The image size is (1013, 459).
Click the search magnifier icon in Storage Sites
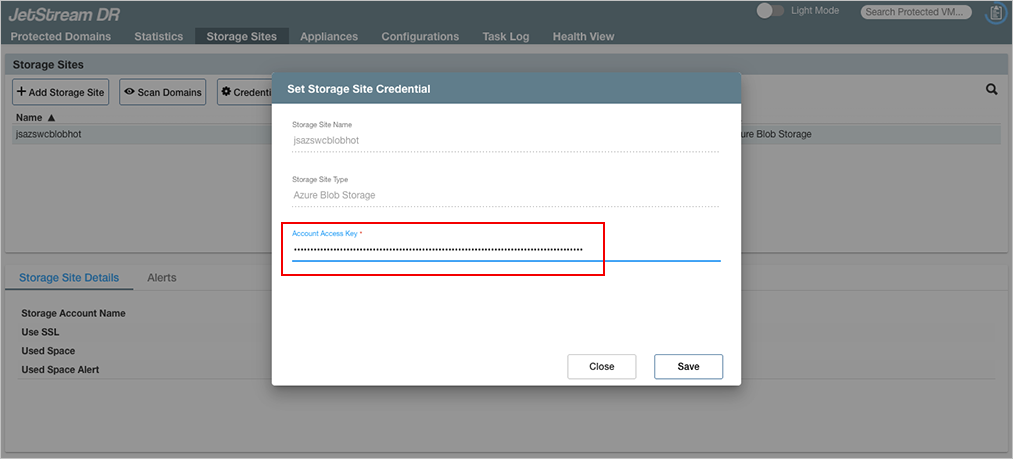click(x=992, y=89)
